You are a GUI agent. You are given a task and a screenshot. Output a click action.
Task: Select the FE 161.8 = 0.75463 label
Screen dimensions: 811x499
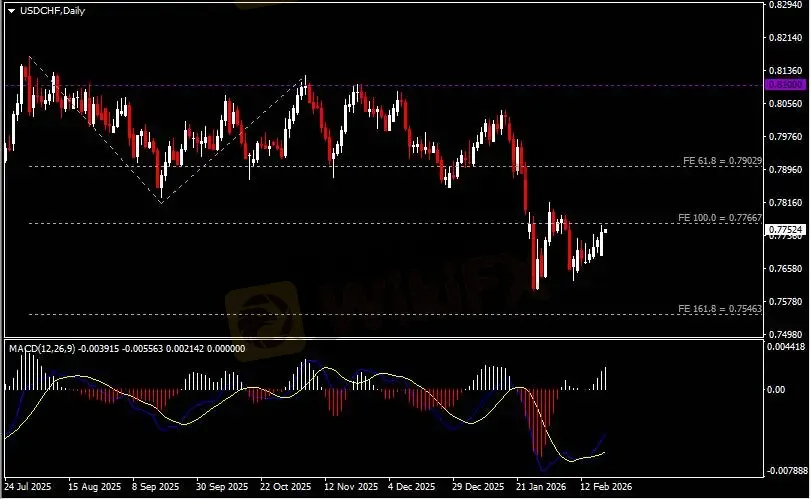[720, 308]
